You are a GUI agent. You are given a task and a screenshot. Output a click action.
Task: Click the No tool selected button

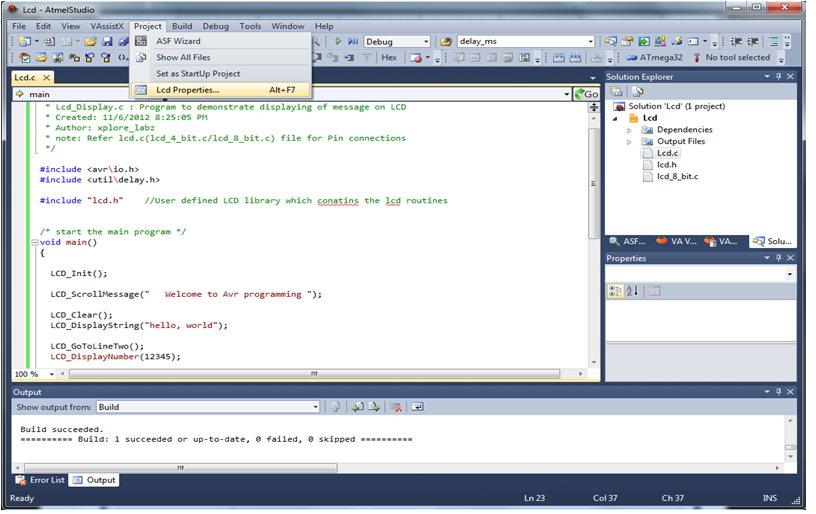tap(731, 57)
